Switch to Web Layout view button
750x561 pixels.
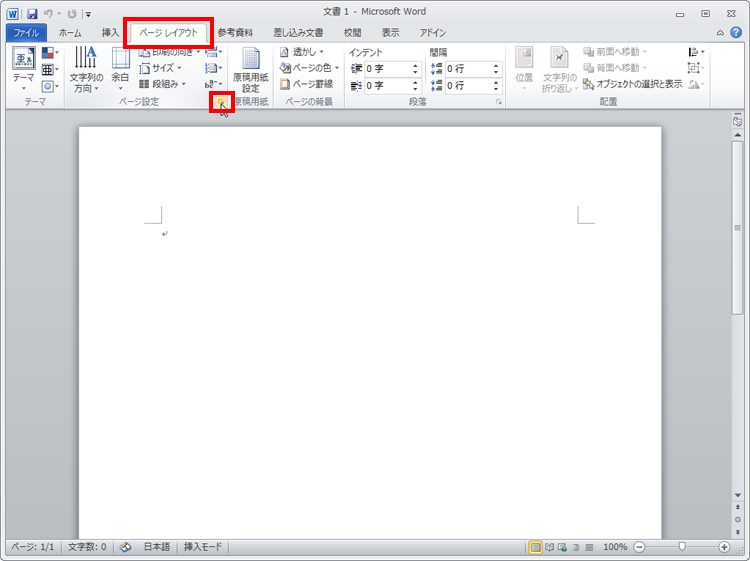562,547
